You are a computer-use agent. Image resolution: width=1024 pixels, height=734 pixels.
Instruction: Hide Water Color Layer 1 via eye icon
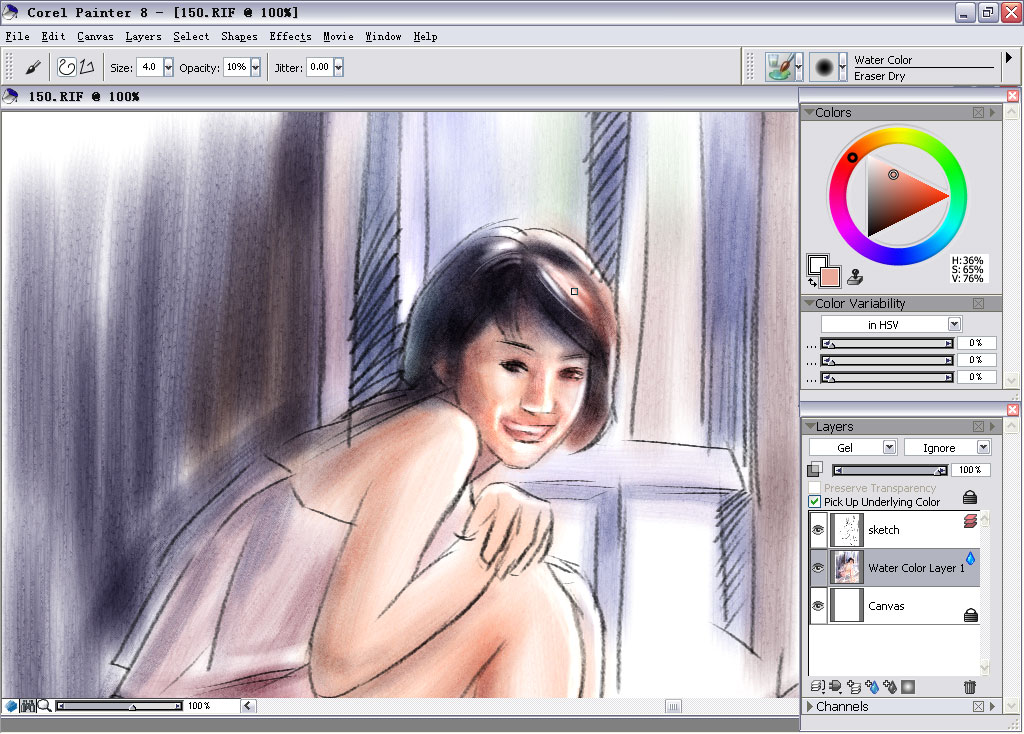pos(818,567)
